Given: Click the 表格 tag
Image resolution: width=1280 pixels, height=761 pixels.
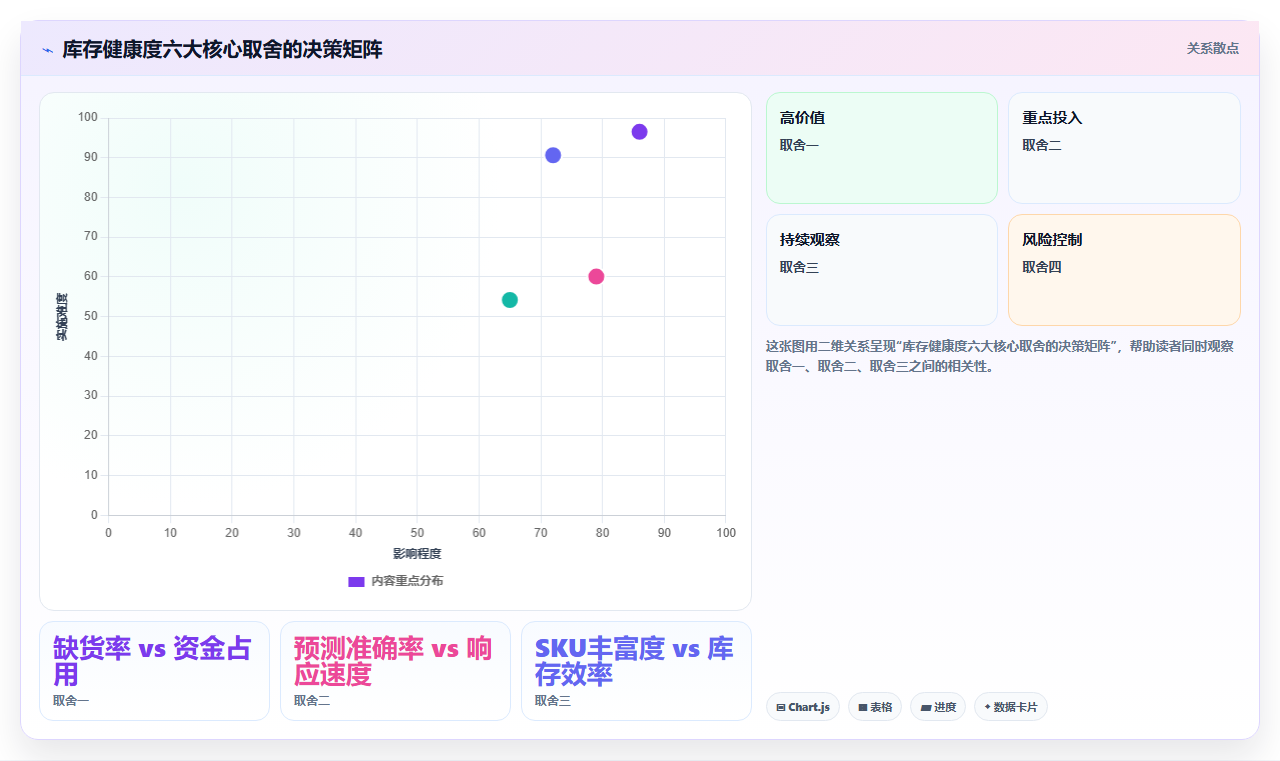Looking at the screenshot, I should click(875, 707).
